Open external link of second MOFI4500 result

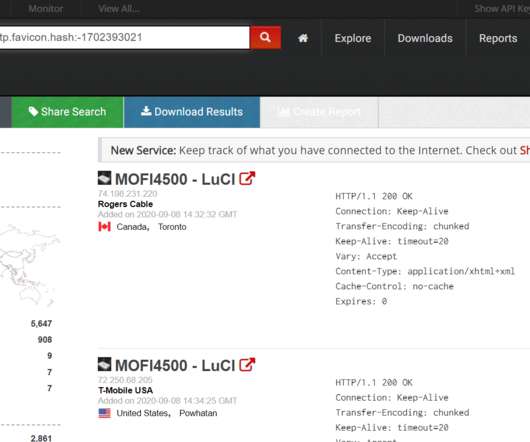tap(247, 365)
